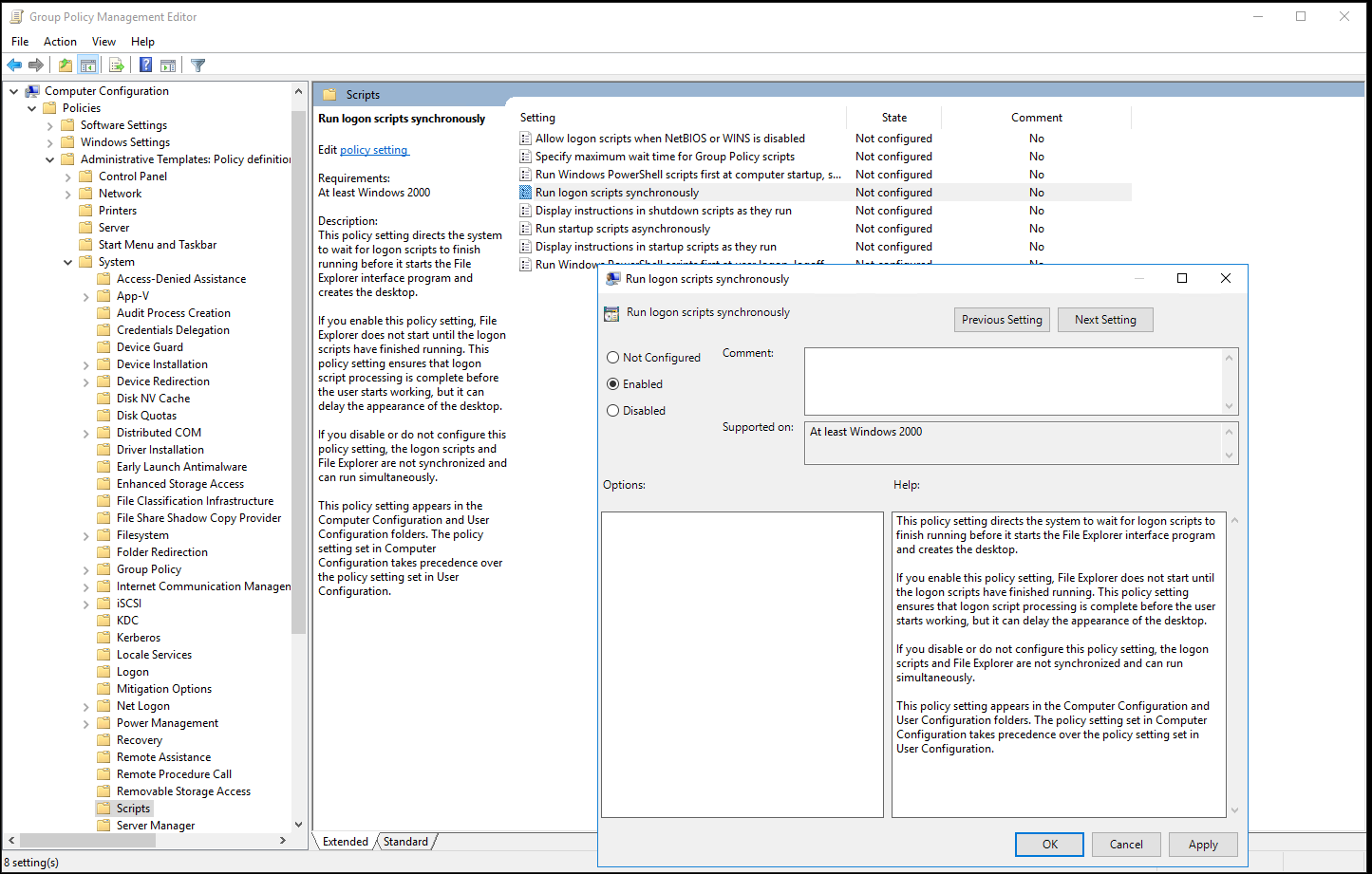
Task: Select the Scripts folder in the tree
Action: point(132,808)
